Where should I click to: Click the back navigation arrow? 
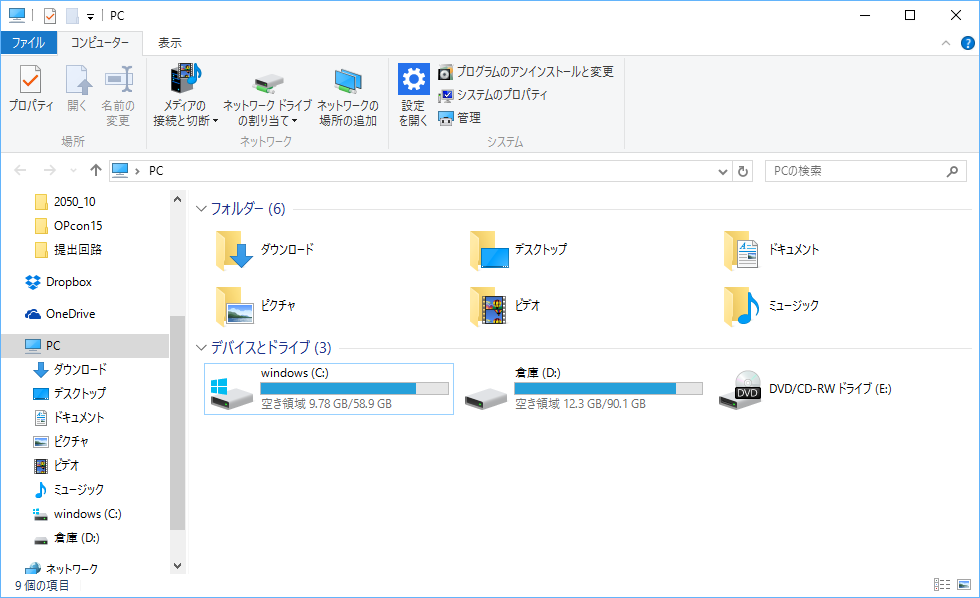pyautogui.click(x=20, y=170)
